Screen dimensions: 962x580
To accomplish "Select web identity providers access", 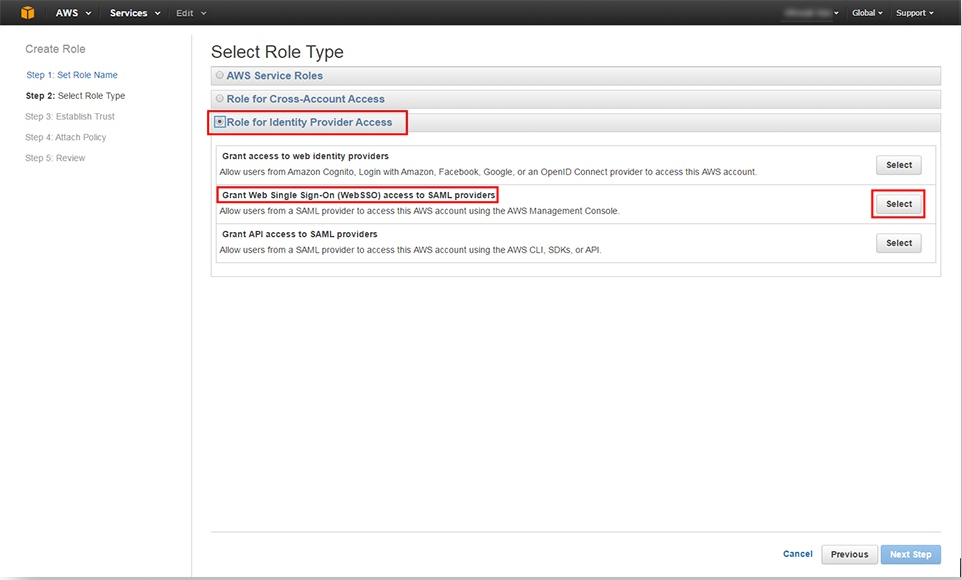I will (x=898, y=165).
